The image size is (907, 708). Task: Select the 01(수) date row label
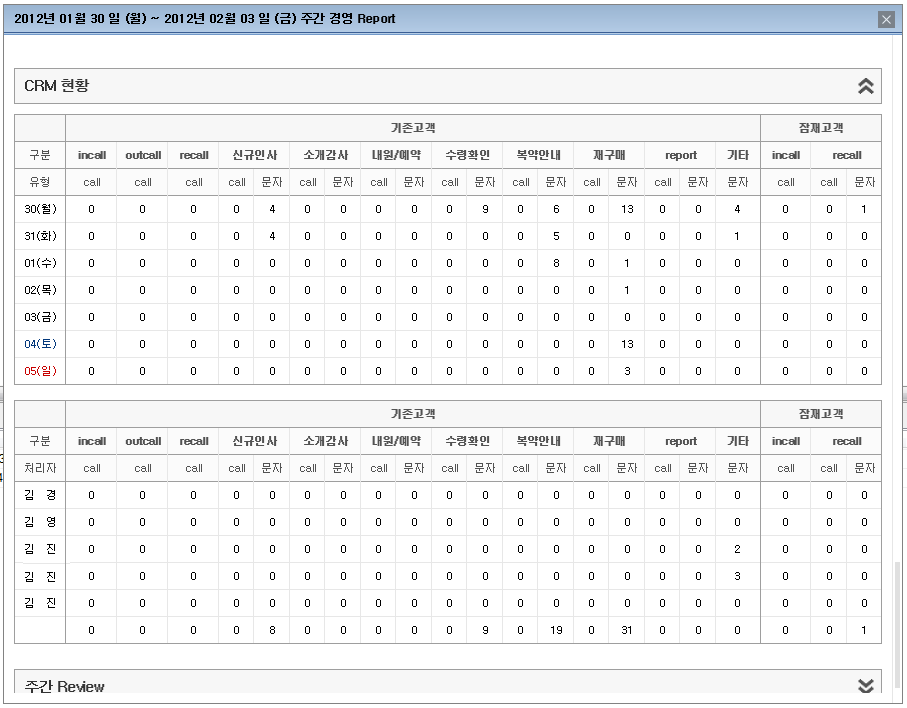pos(40,263)
